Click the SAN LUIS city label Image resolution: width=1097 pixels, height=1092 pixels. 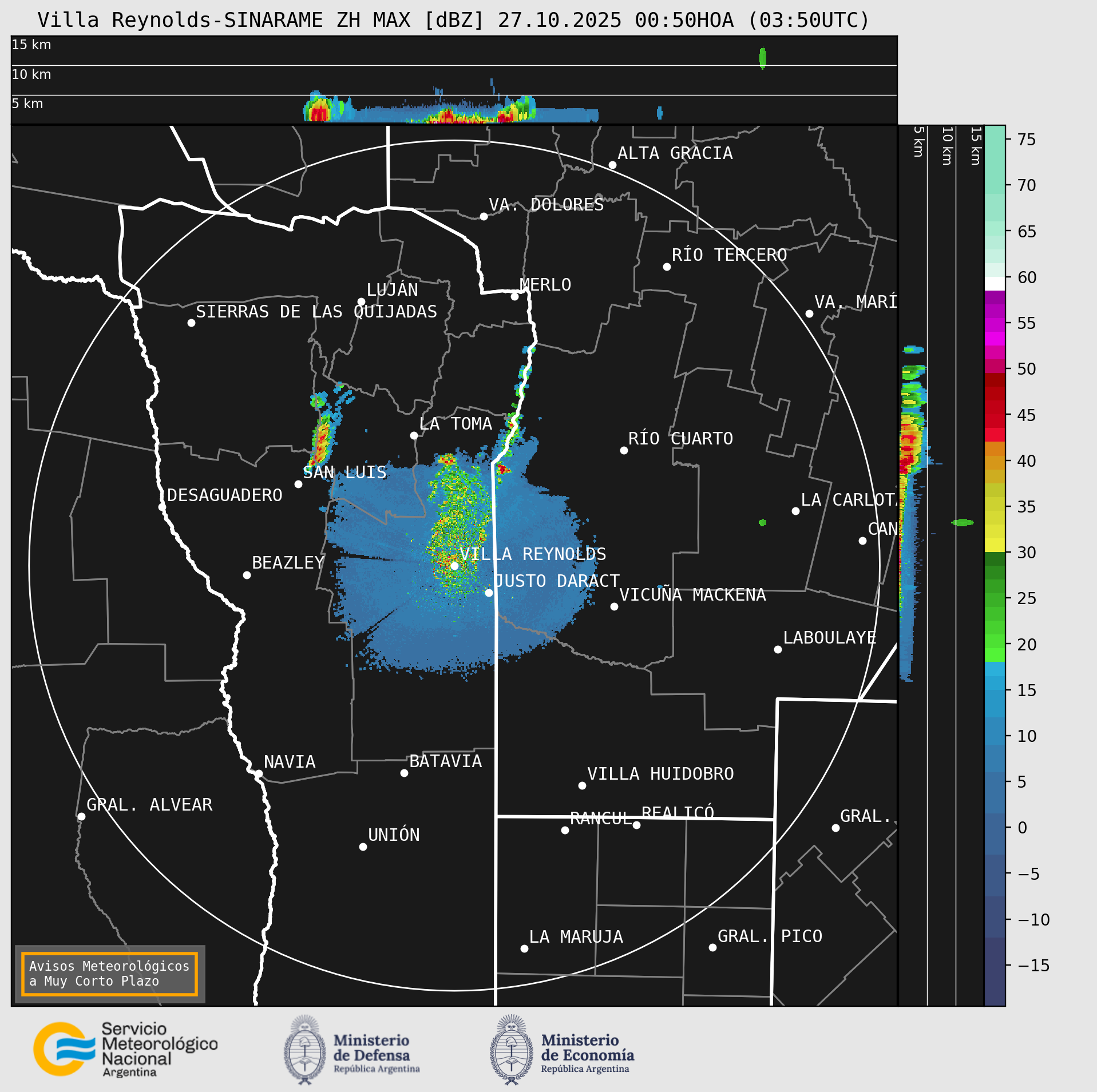pos(344,472)
